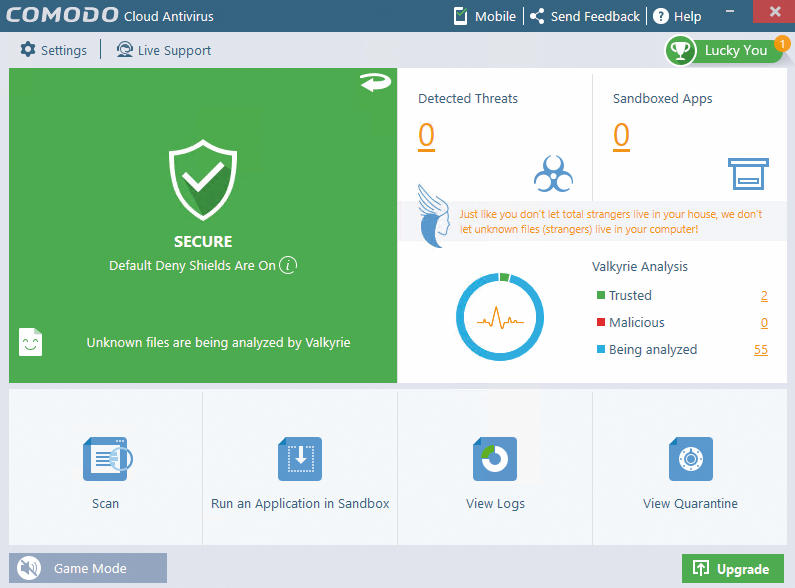Viewport: 795px width, 588px height.
Task: Open the Live Support menu item
Action: coord(164,50)
